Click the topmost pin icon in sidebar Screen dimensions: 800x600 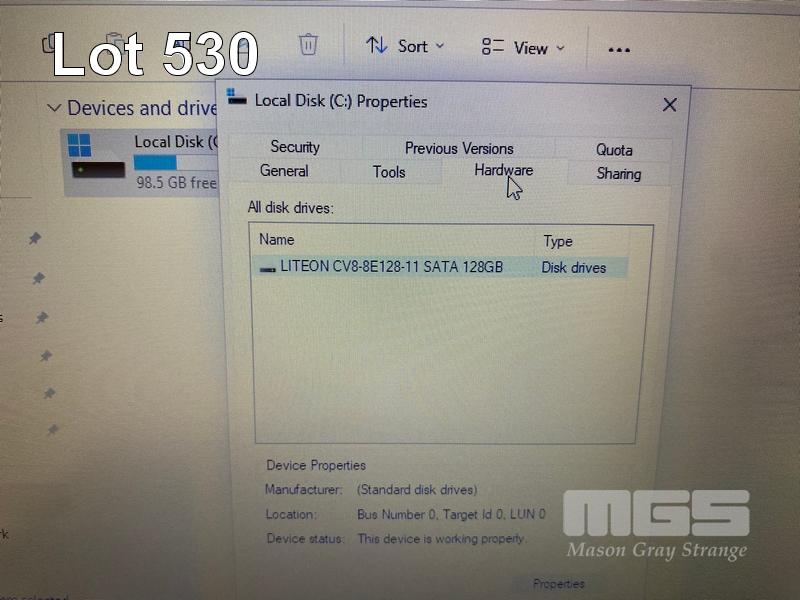click(35, 238)
